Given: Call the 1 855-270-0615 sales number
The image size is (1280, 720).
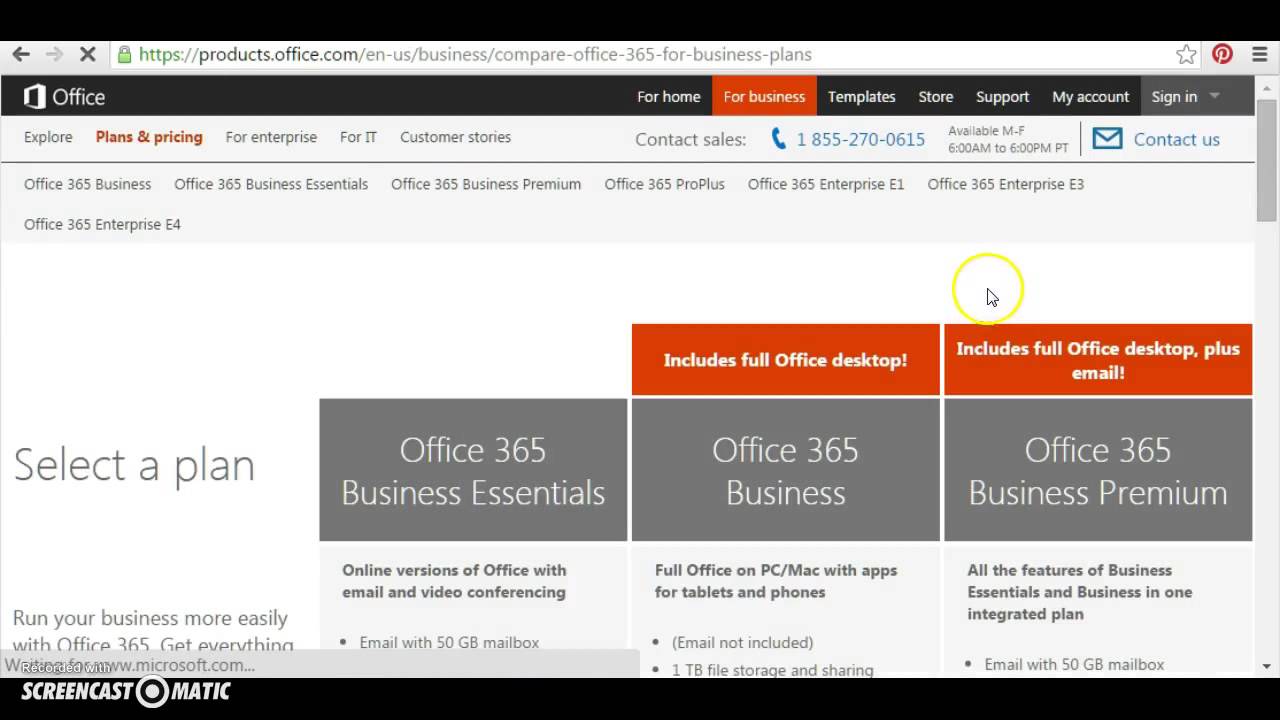Looking at the screenshot, I should pos(860,140).
